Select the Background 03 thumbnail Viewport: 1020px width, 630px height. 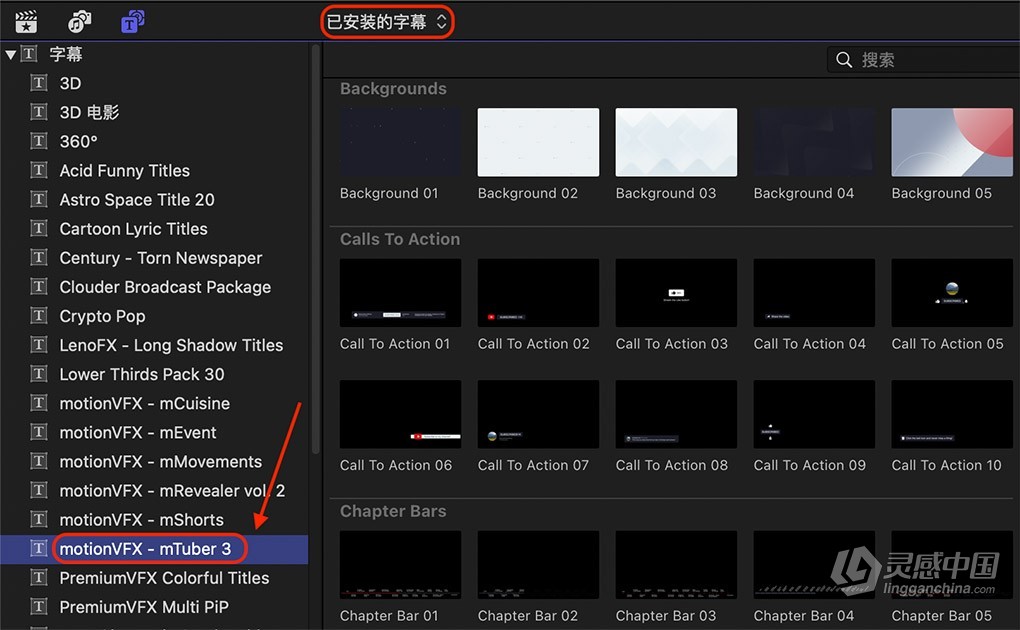coord(677,143)
